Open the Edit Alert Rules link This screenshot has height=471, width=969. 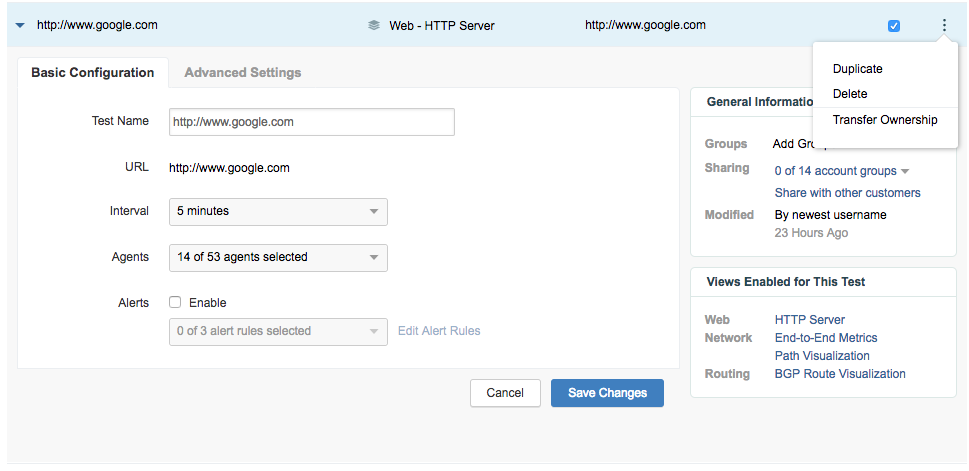click(439, 331)
